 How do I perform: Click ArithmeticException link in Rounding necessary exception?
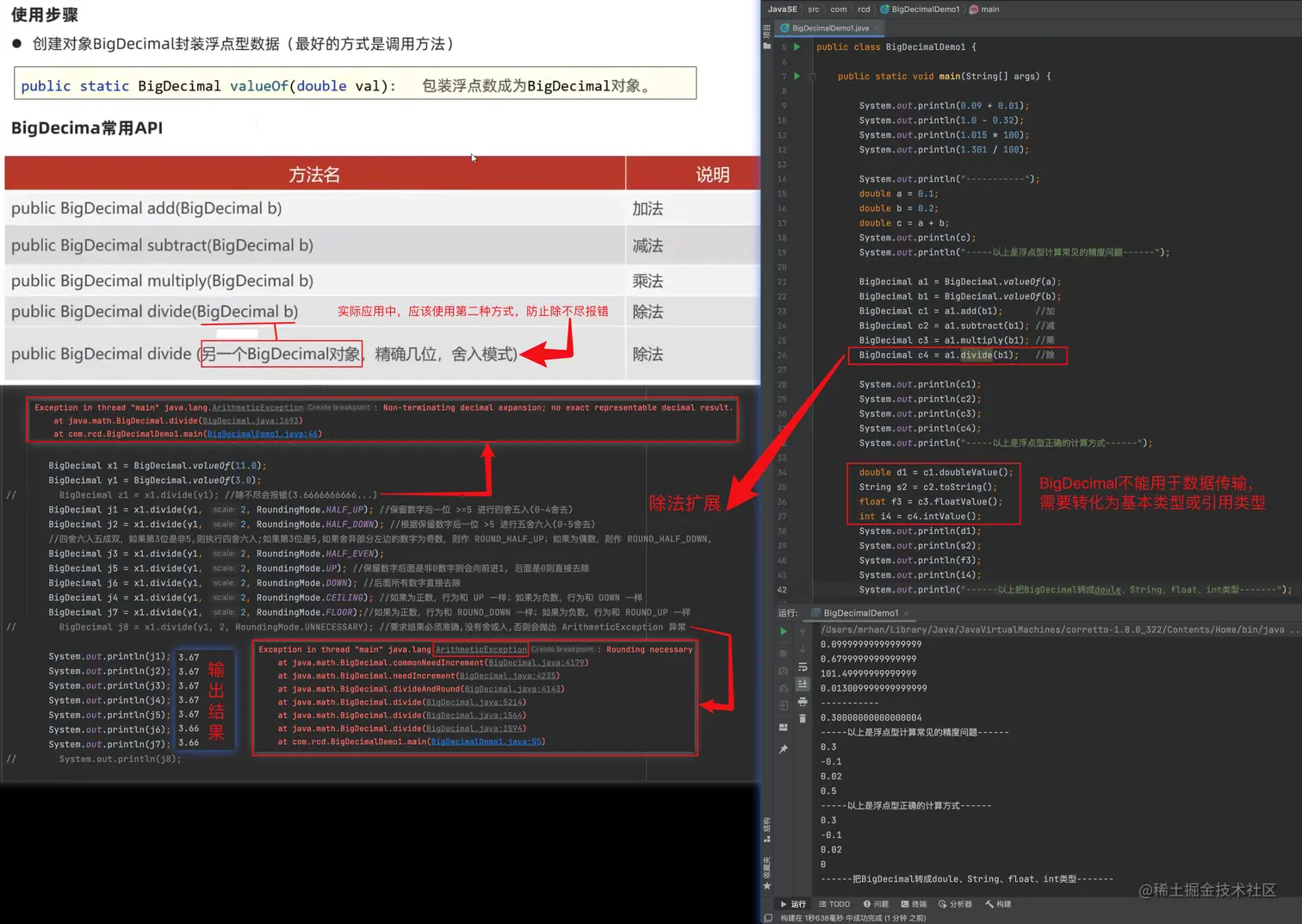(x=480, y=649)
